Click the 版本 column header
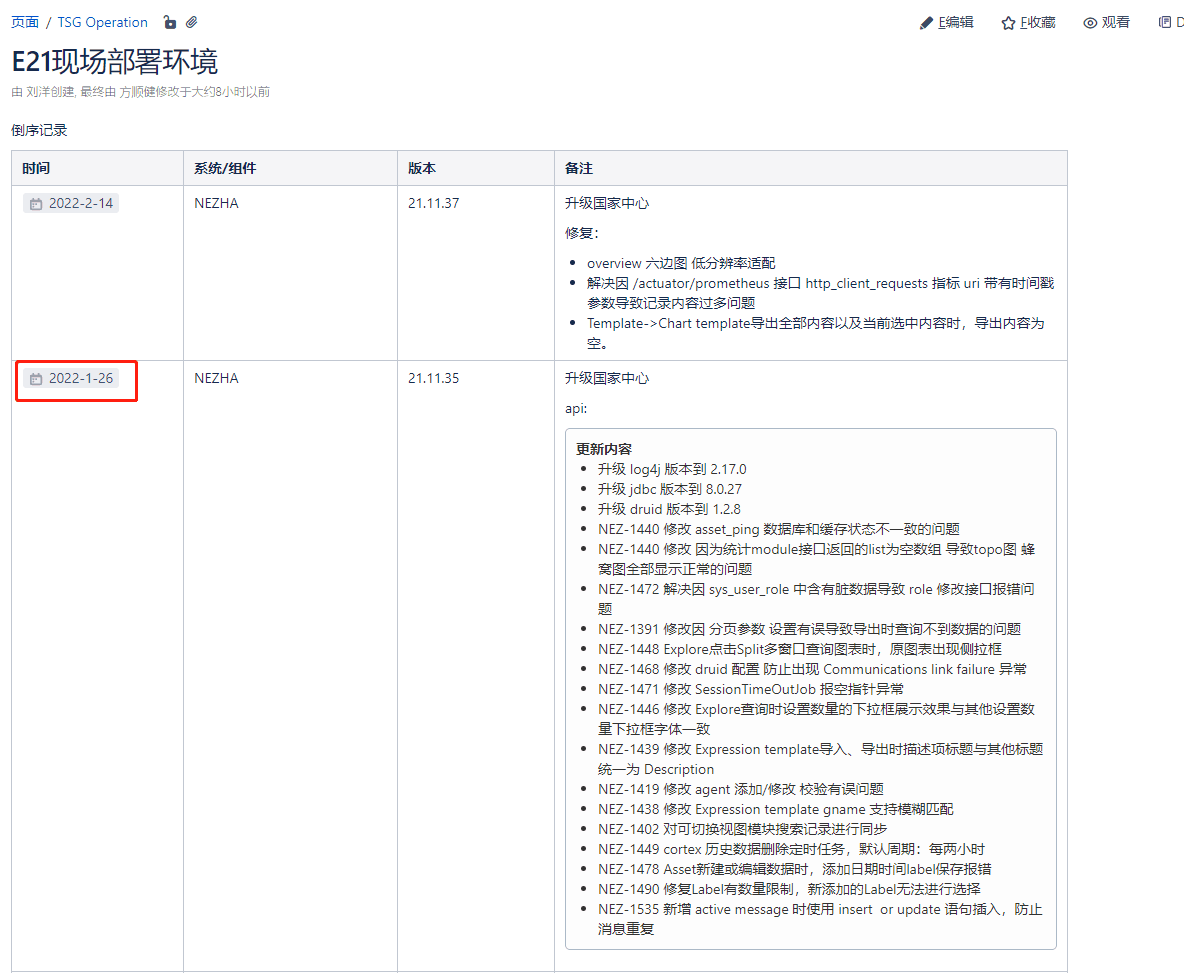 click(421, 168)
